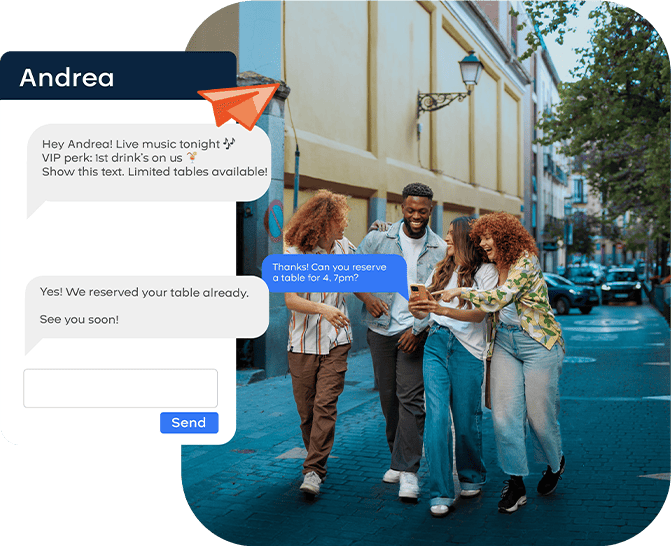Viewport: 671px width, 546px height.
Task: Click the green tree foliage
Action: click(620, 110)
